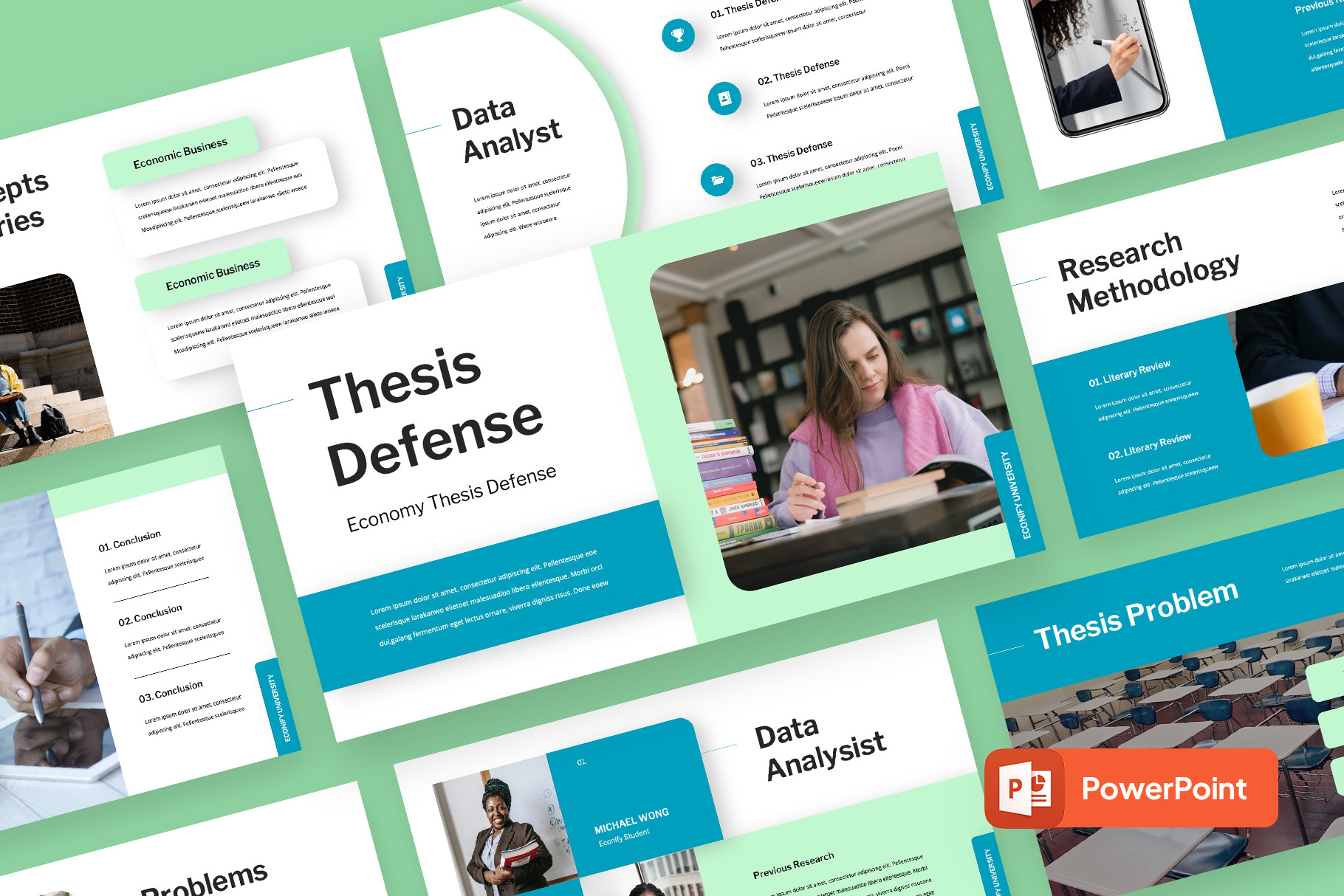This screenshot has width=1344, height=896.
Task: Click the PowerPoint logo icon
Action: 1025,788
